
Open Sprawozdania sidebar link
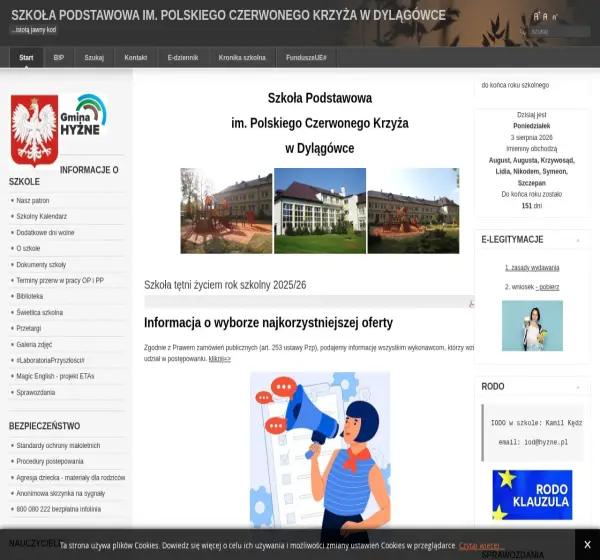(x=36, y=392)
